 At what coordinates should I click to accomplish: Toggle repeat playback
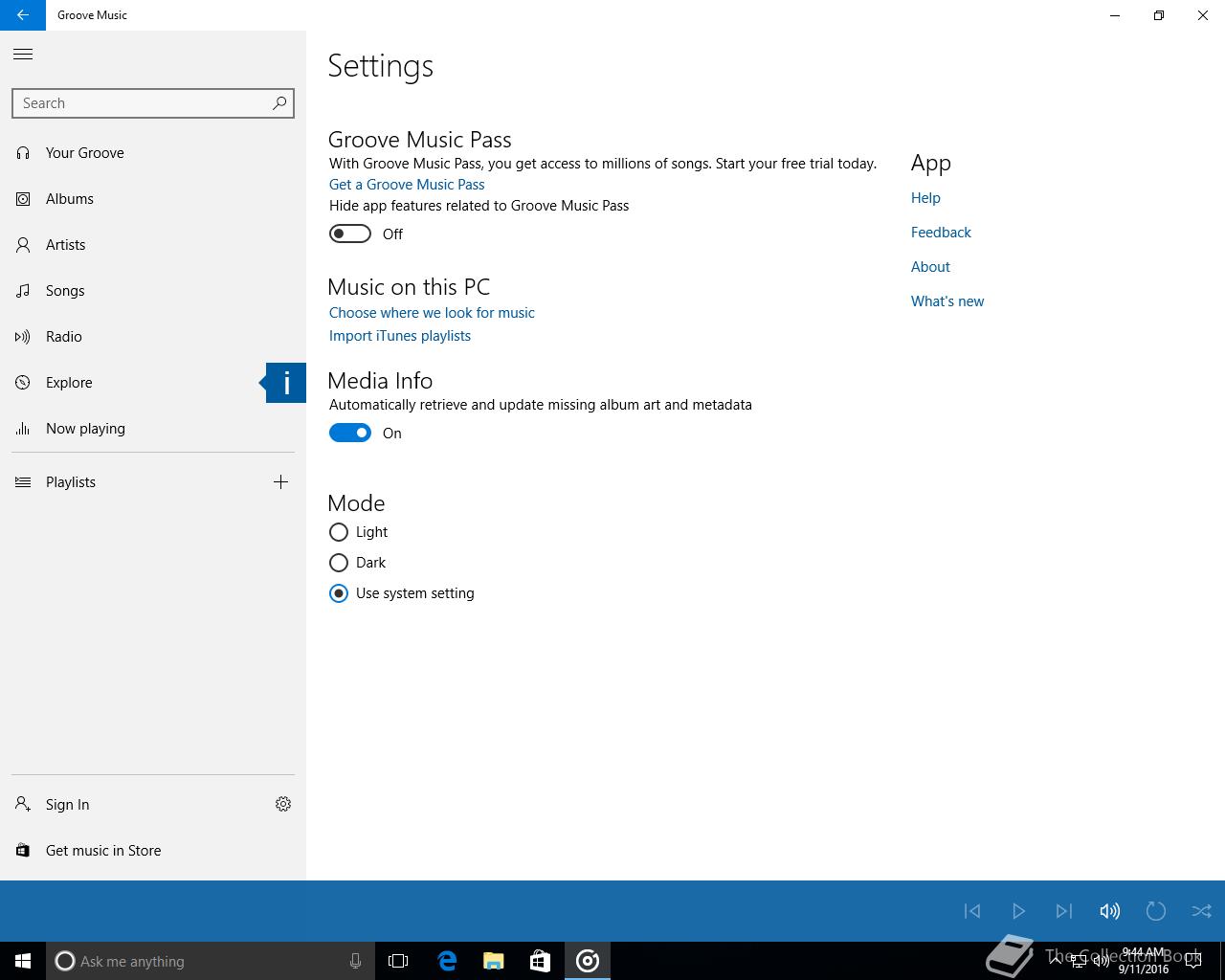coord(1156,911)
